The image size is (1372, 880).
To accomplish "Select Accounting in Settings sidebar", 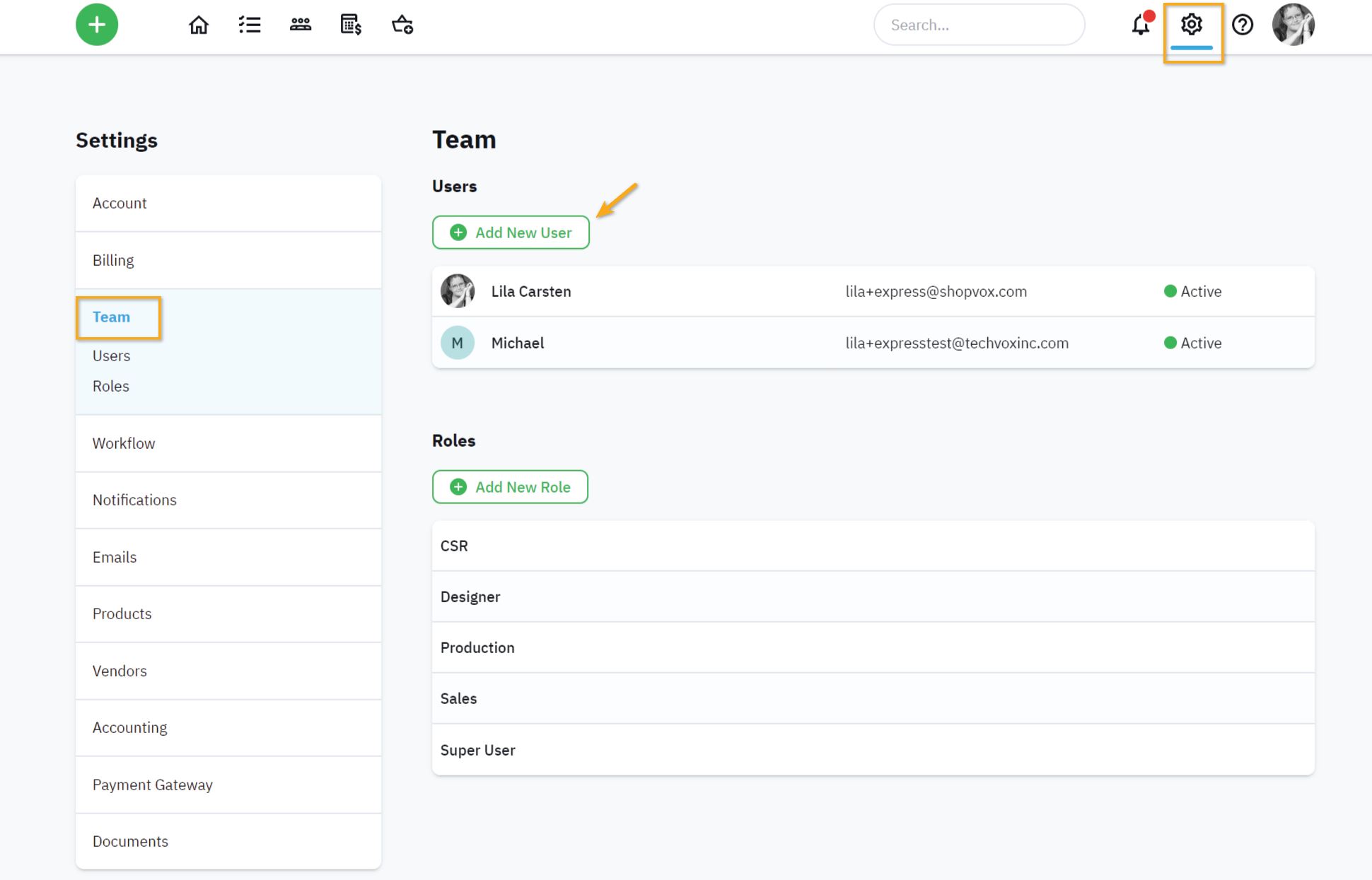I will click(x=228, y=727).
